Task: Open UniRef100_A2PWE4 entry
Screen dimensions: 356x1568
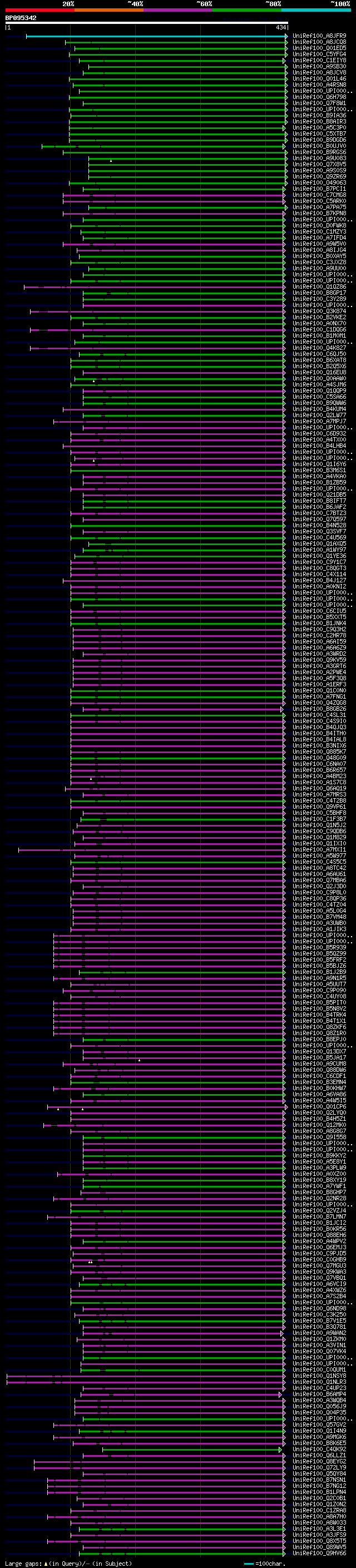Action: pyautogui.click(x=319, y=672)
